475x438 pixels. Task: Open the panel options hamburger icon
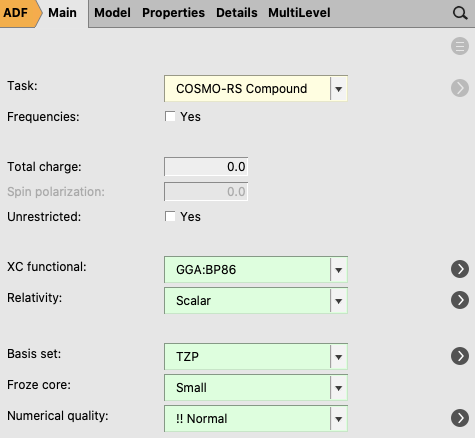tap(460, 46)
